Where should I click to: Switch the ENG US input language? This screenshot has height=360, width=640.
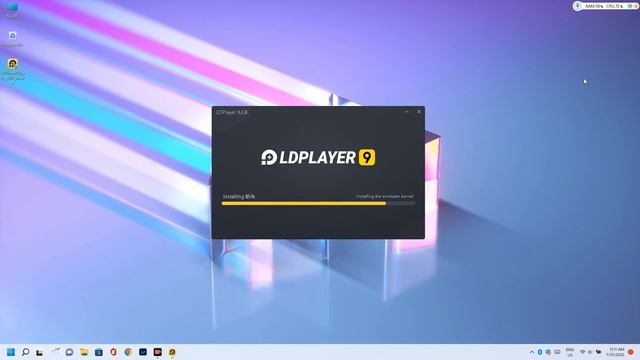point(570,352)
